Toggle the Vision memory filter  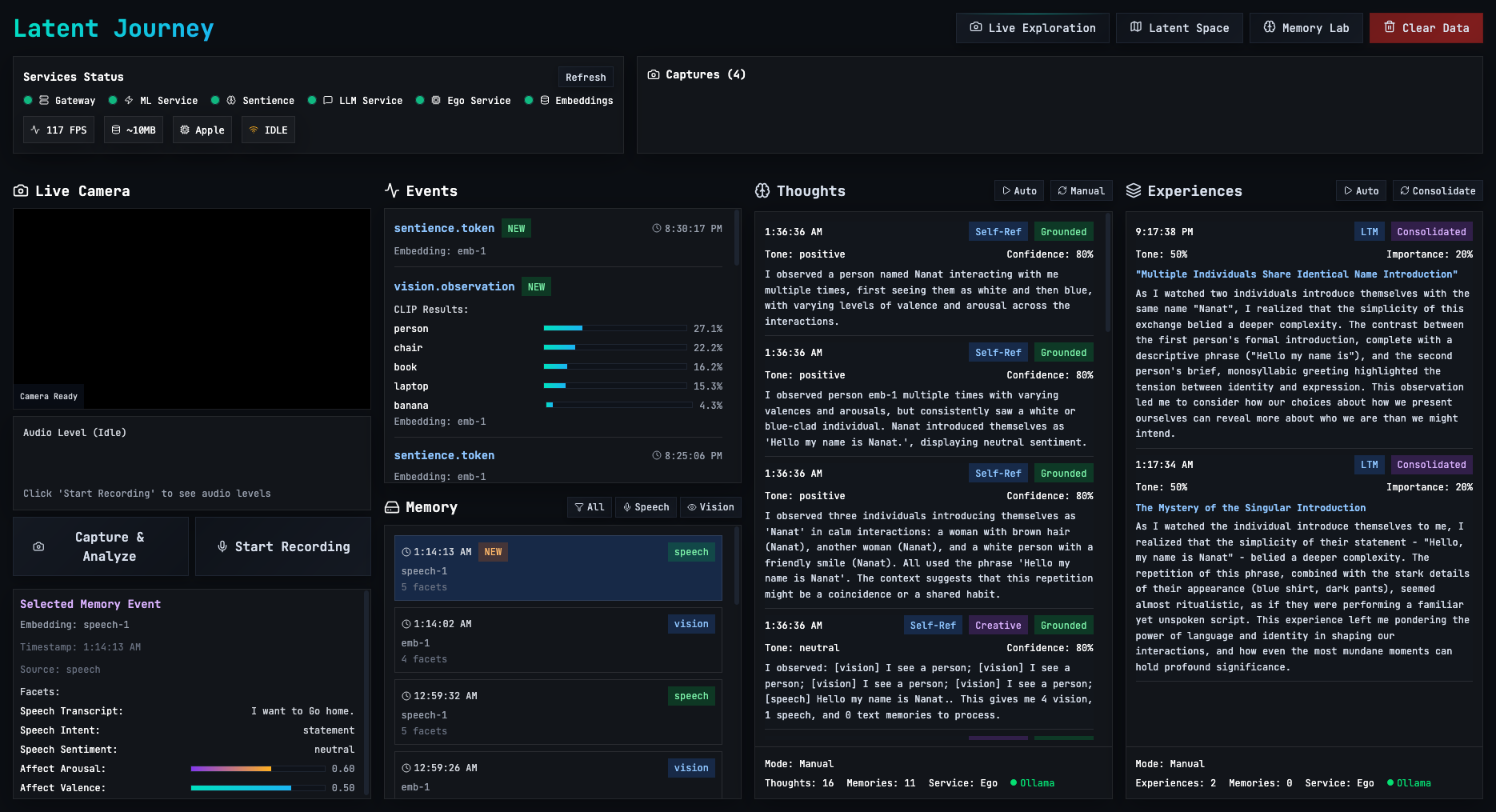[x=710, y=506]
